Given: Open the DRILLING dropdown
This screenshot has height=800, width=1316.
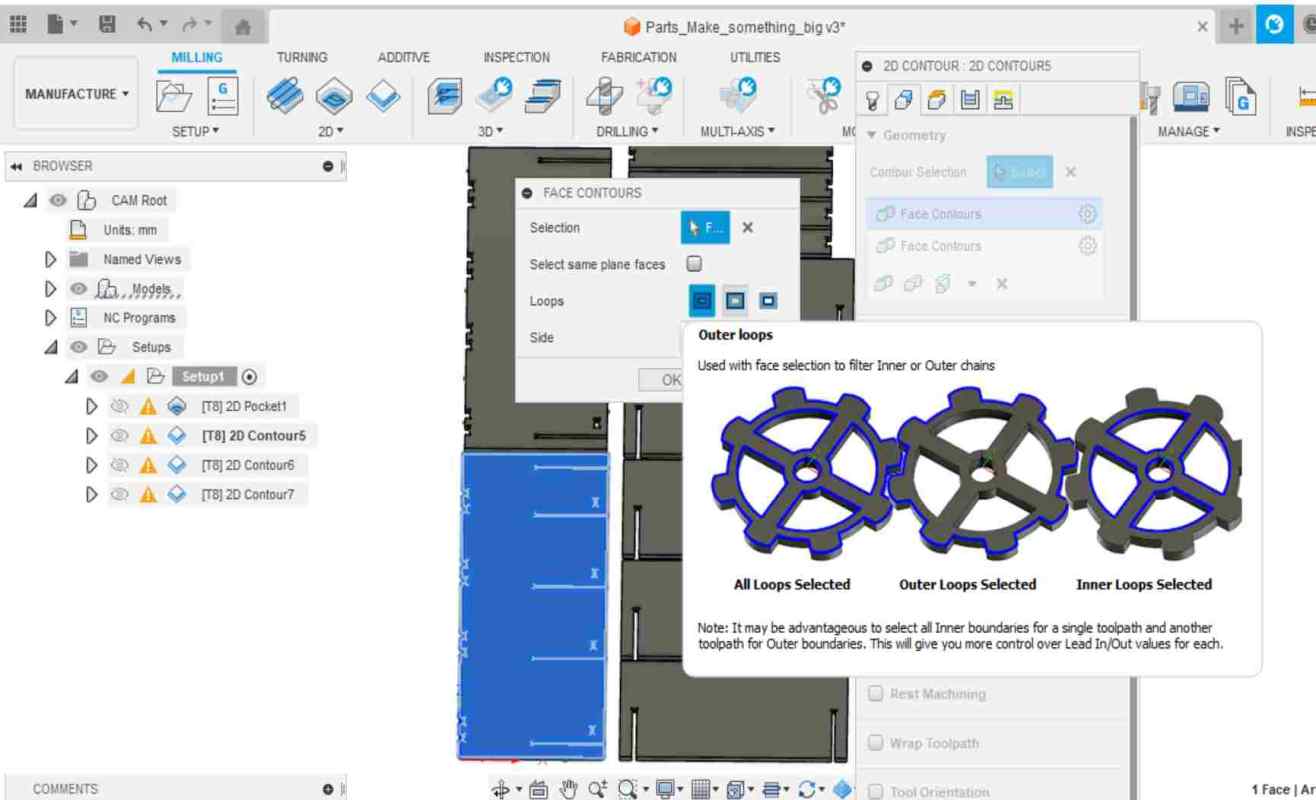Looking at the screenshot, I should [628, 131].
